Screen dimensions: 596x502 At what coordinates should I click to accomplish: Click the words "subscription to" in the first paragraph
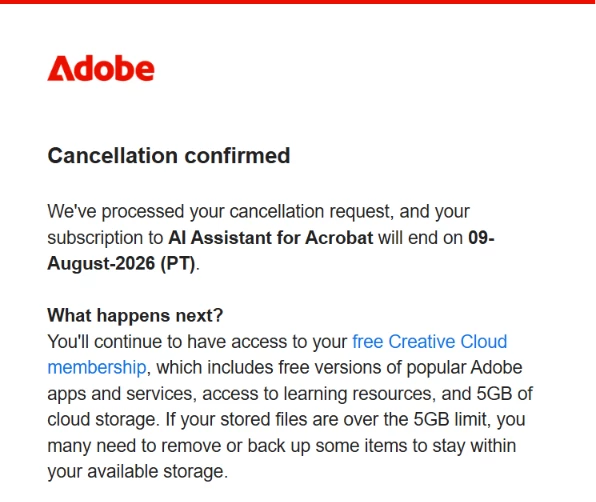[105, 238]
